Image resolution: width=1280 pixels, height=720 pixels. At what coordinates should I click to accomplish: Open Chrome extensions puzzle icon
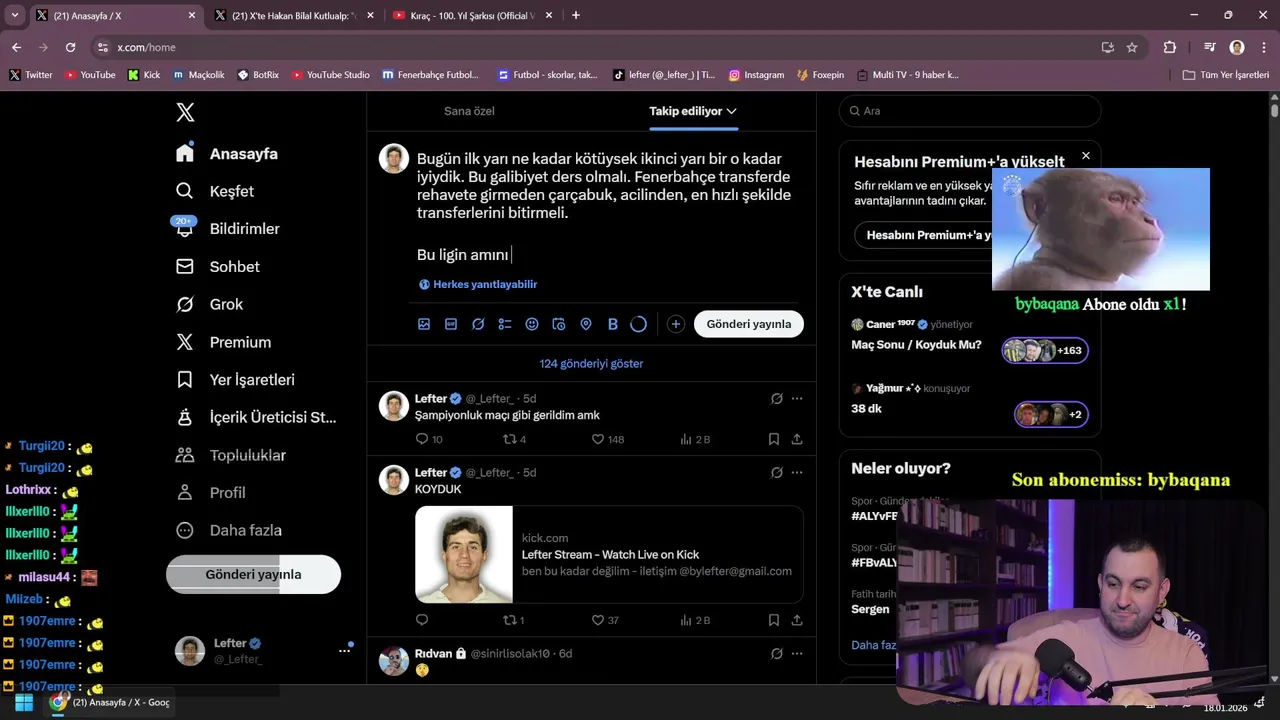click(1170, 47)
